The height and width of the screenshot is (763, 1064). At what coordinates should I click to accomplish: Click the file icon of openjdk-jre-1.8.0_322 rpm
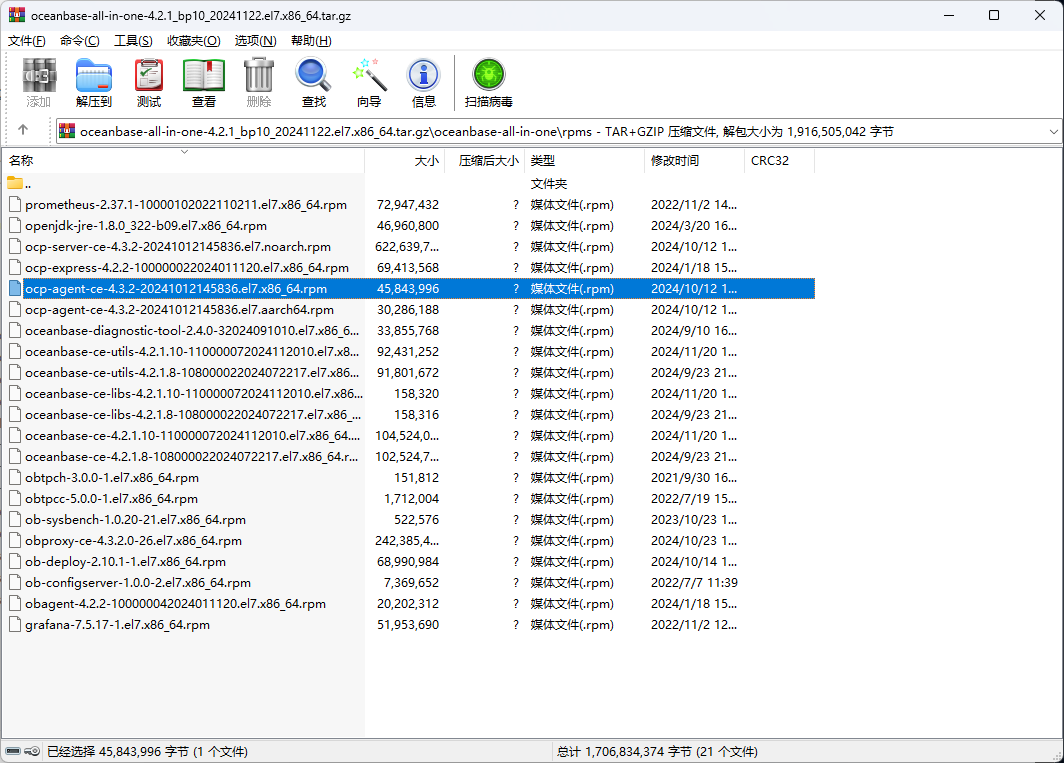click(15, 225)
